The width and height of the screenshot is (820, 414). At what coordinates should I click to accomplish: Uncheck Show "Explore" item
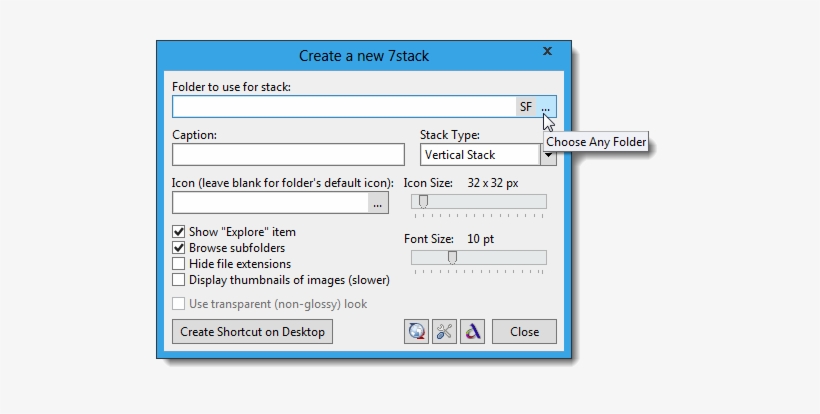[178, 232]
